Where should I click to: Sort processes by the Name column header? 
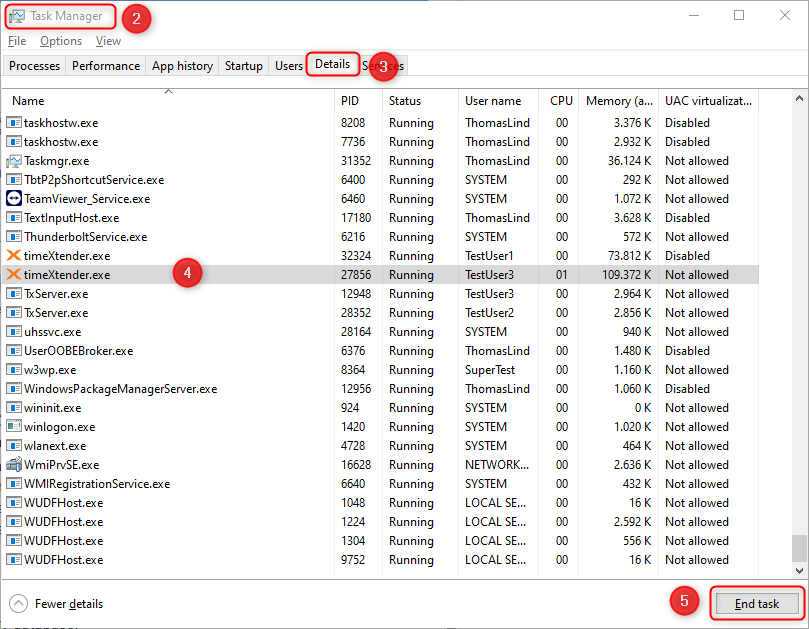pyautogui.click(x=168, y=100)
